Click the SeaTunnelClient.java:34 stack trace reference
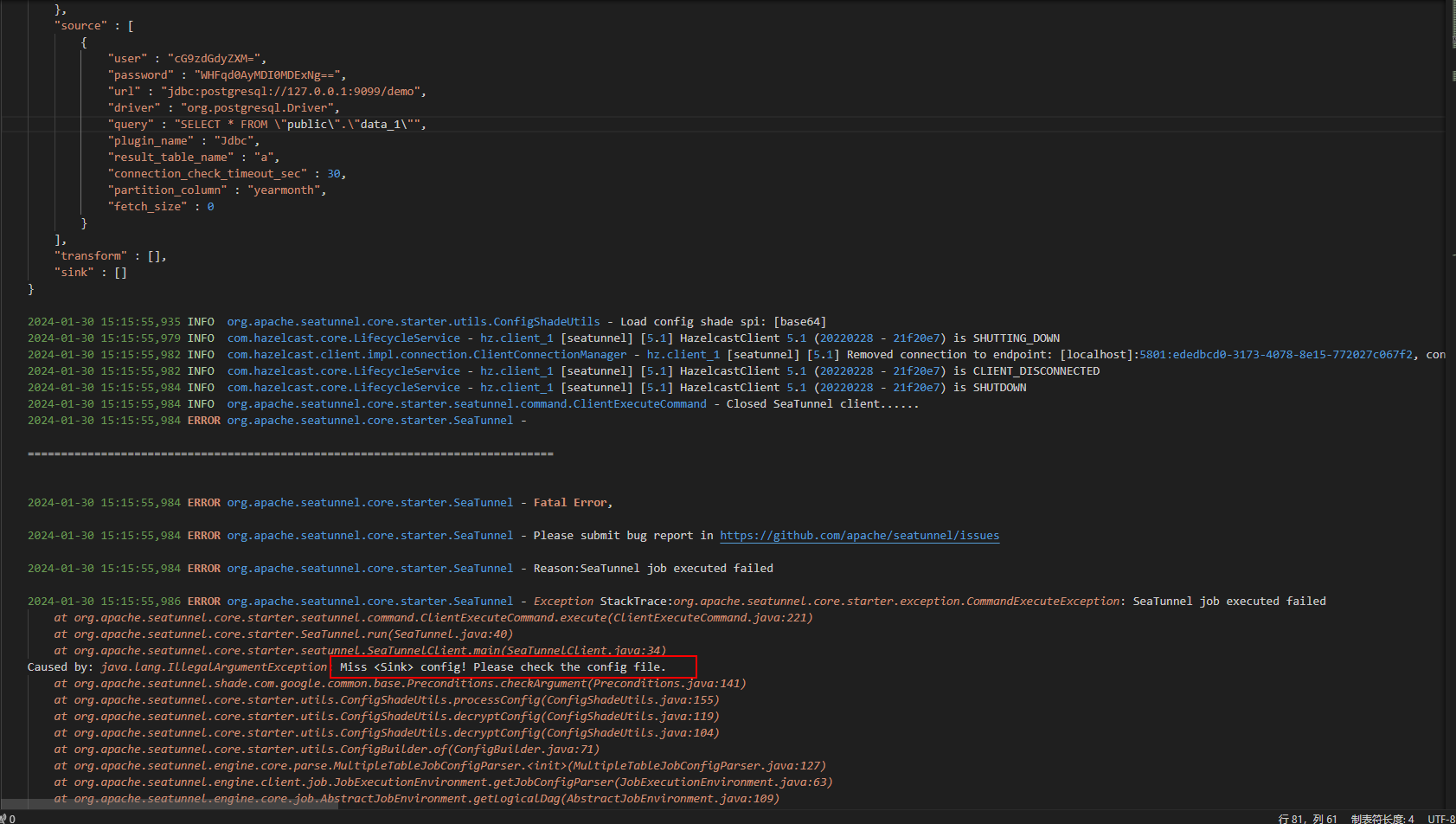 coord(585,651)
